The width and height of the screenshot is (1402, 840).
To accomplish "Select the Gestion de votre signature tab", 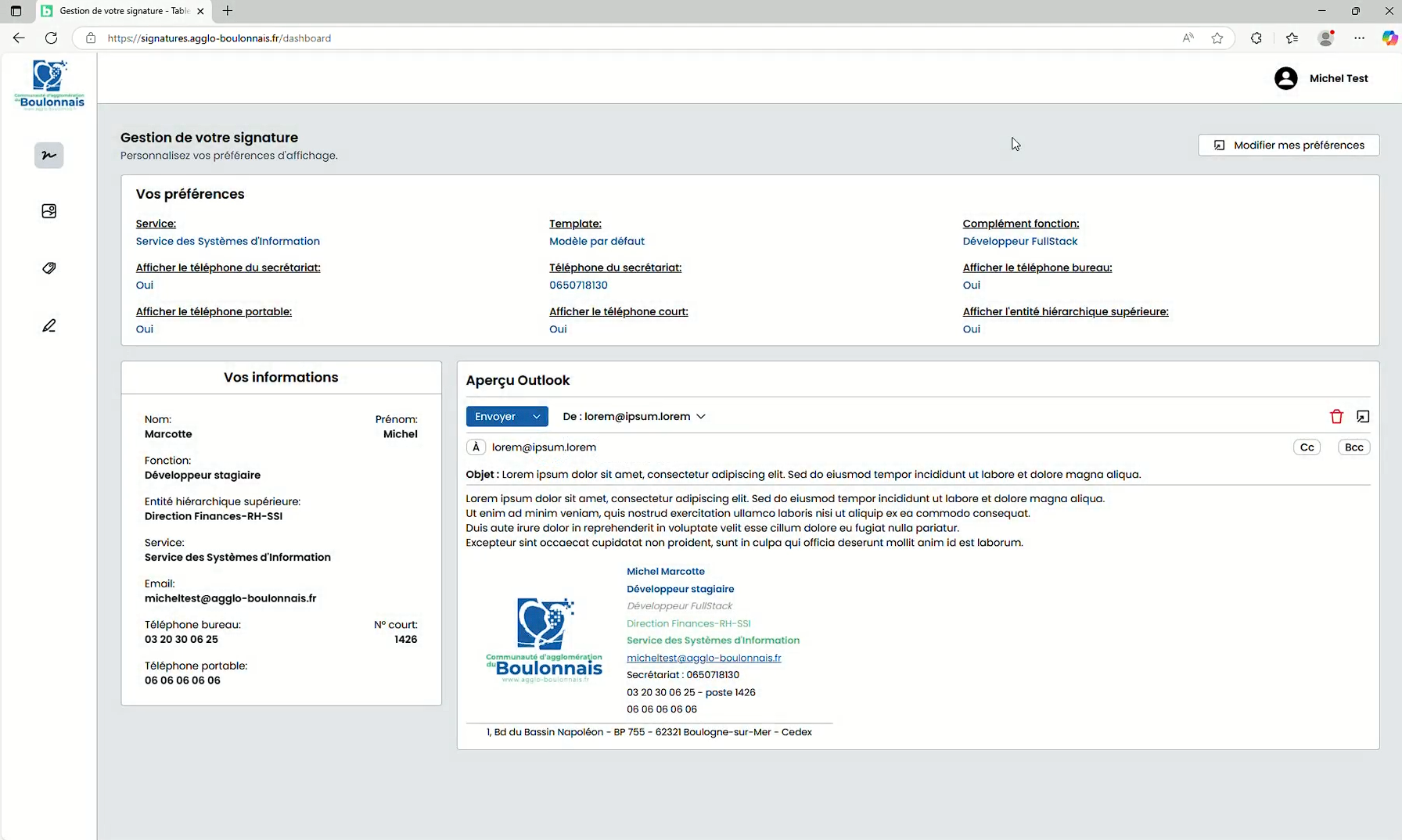I will [124, 11].
